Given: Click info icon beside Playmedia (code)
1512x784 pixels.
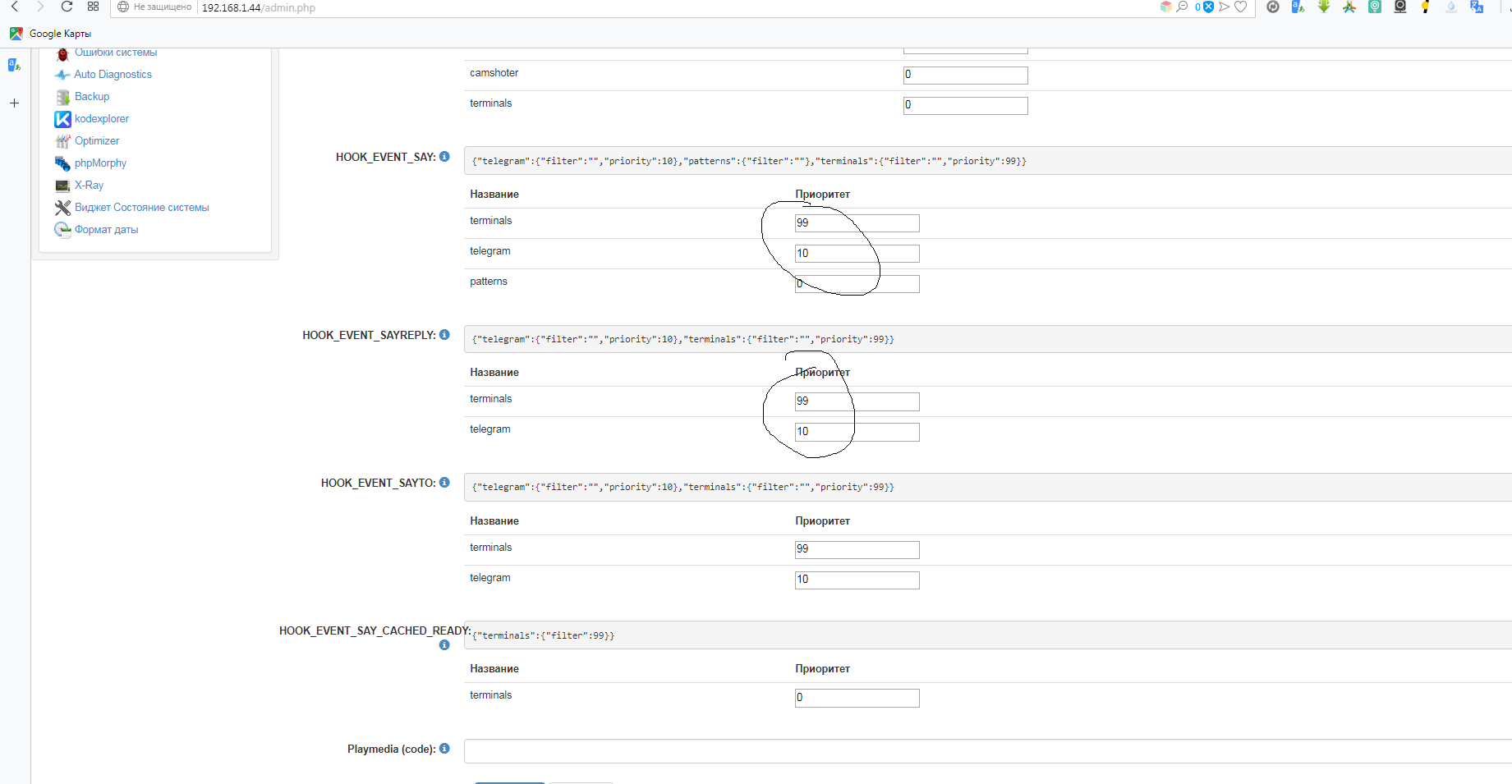Looking at the screenshot, I should point(444,749).
